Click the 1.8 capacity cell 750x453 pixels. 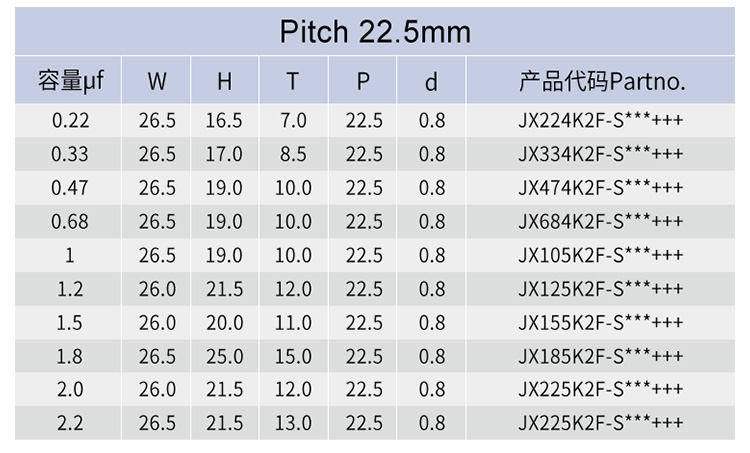[x=70, y=356]
